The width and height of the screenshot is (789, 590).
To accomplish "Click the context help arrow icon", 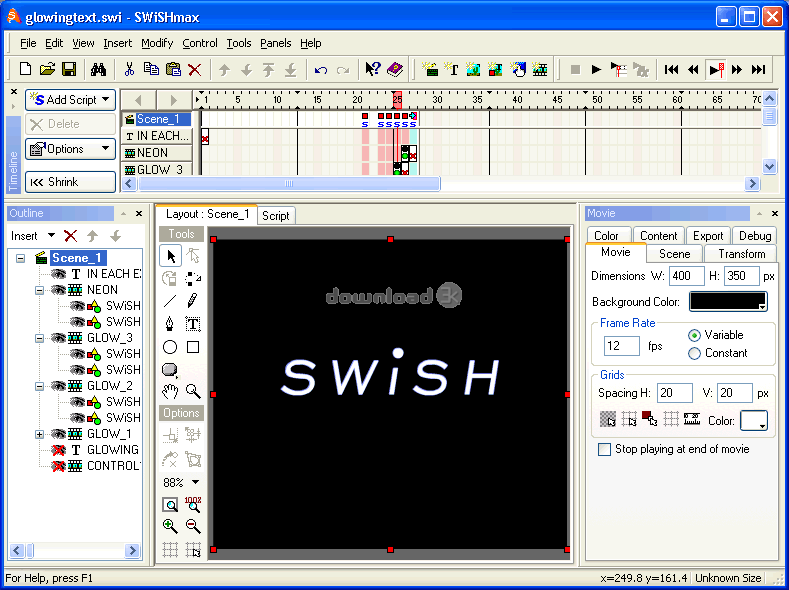I will click(372, 69).
